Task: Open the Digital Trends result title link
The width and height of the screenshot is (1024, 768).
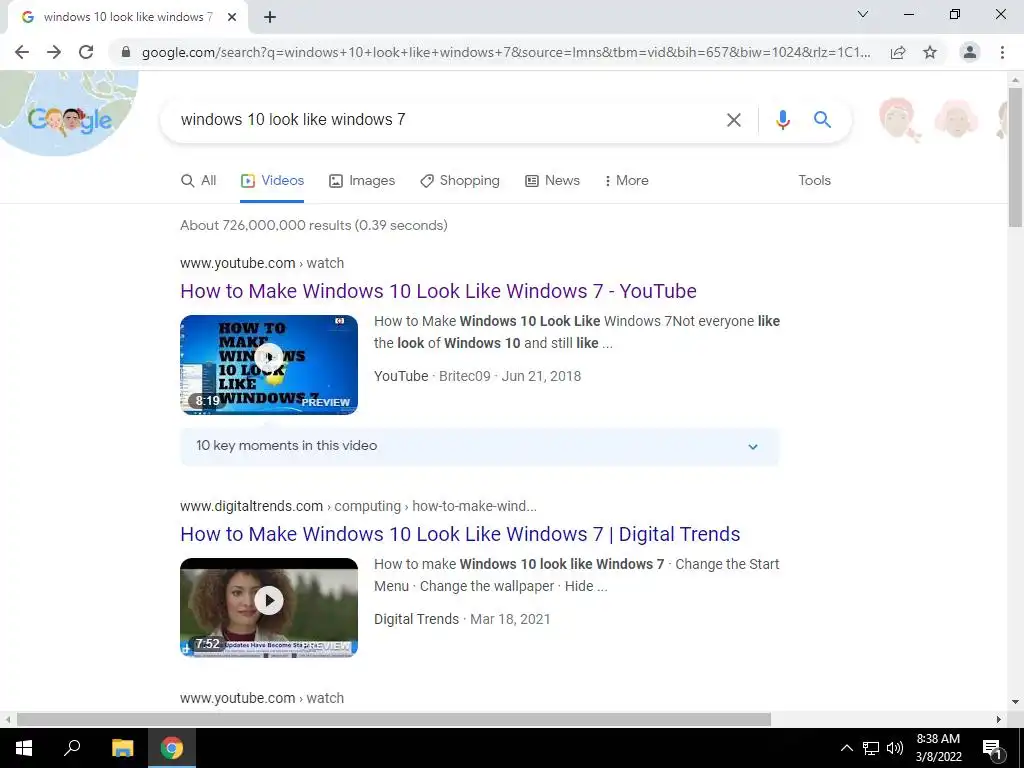Action: click(x=460, y=534)
